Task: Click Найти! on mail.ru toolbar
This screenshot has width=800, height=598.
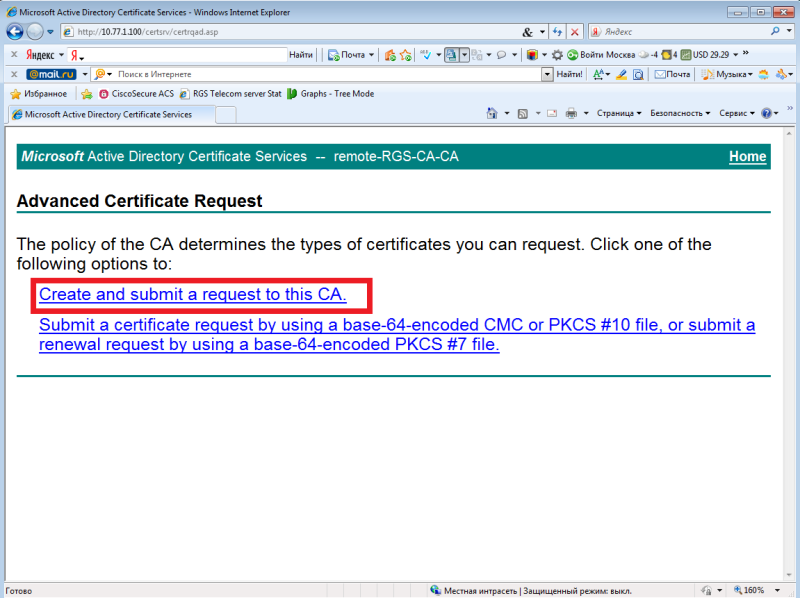Action: pos(569,74)
